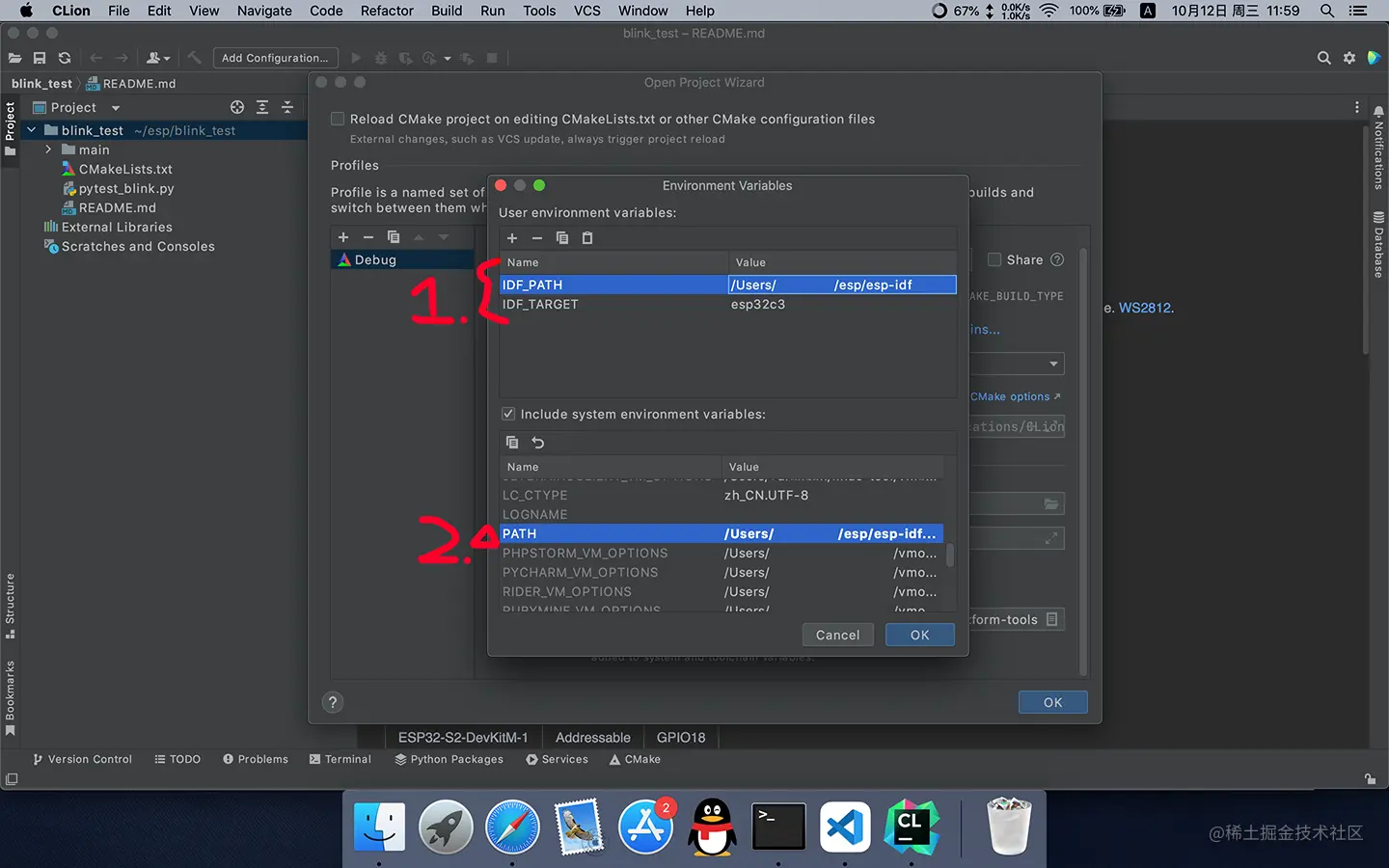This screenshot has height=868, width=1389.
Task: Add a new CMake profile
Action: (343, 237)
